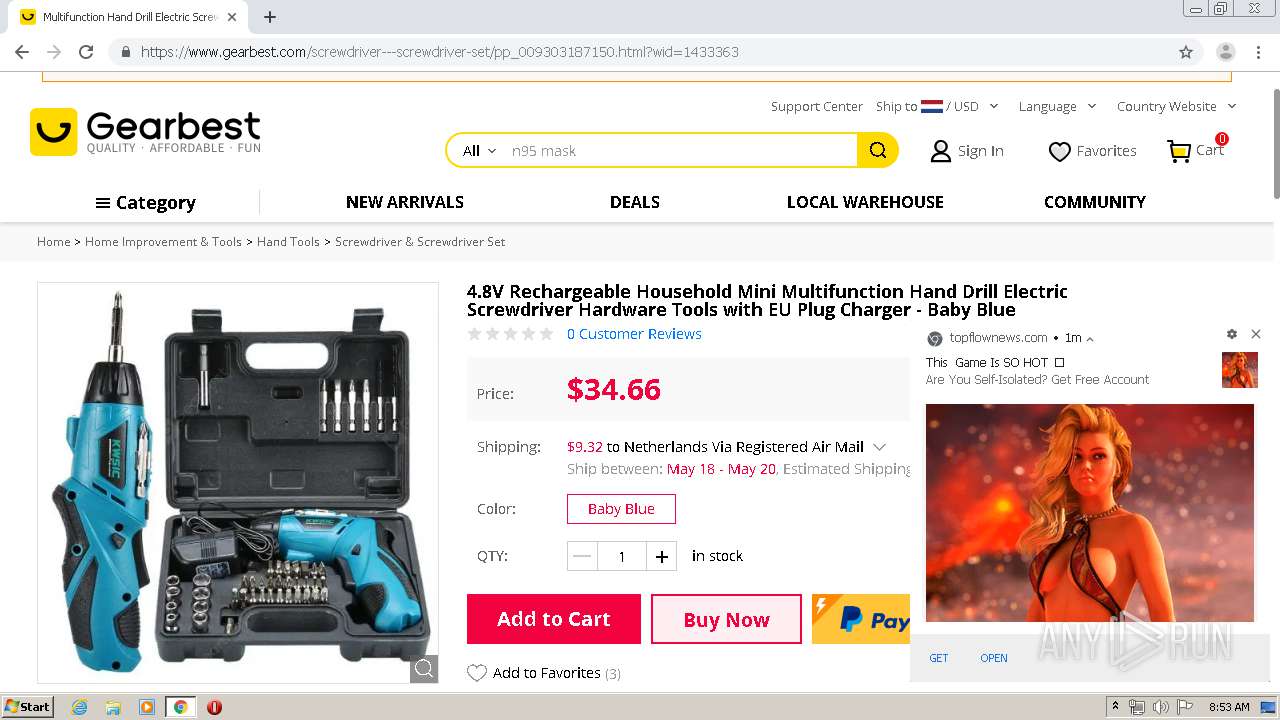
Task: Reload the page
Action: 86,52
